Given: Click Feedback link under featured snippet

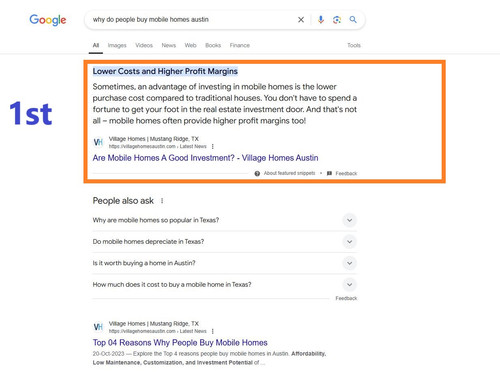Looking at the screenshot, I should 346,173.
